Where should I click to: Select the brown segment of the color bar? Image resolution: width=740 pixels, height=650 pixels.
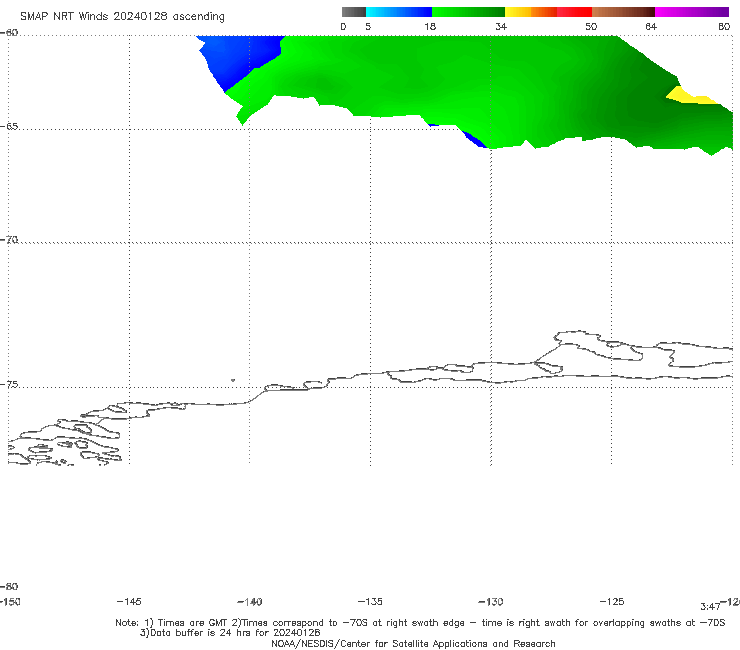click(x=623, y=12)
